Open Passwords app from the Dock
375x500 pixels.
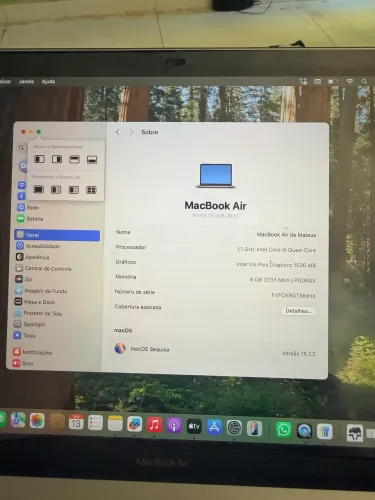pyautogui.click(x=325, y=432)
